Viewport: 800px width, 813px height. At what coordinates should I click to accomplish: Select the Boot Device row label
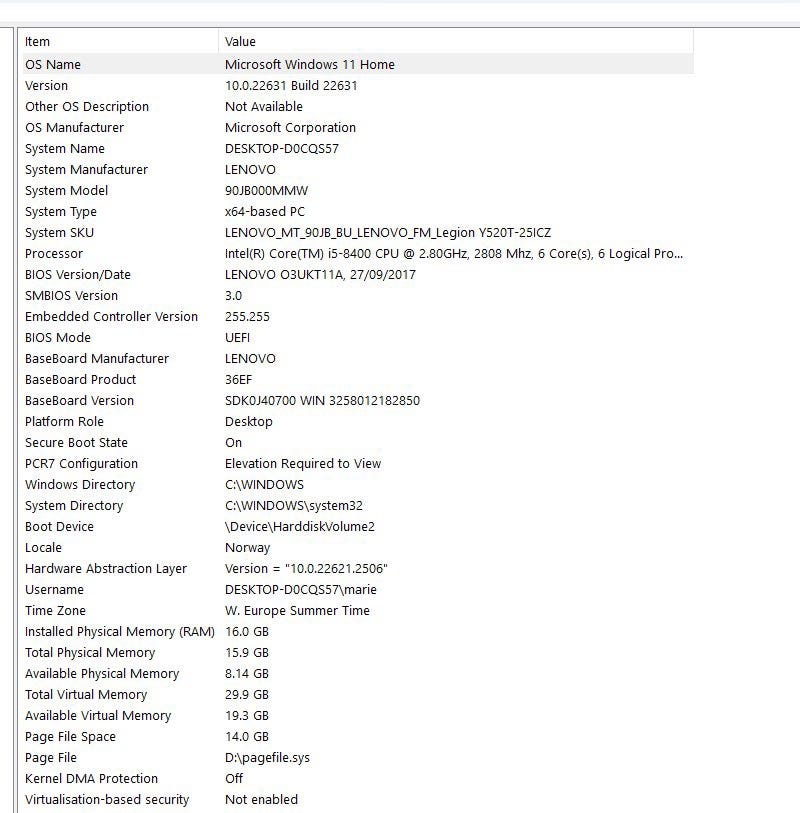tap(59, 526)
